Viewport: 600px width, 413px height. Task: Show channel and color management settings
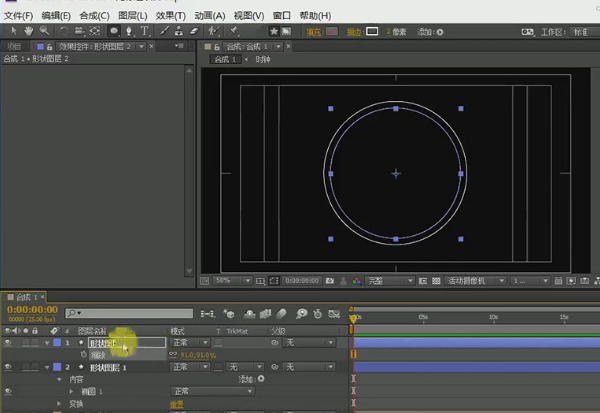pos(357,281)
